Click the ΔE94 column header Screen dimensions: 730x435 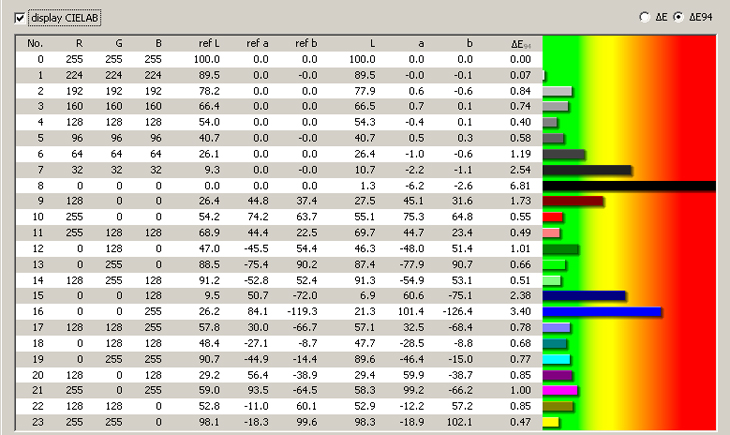(518, 43)
